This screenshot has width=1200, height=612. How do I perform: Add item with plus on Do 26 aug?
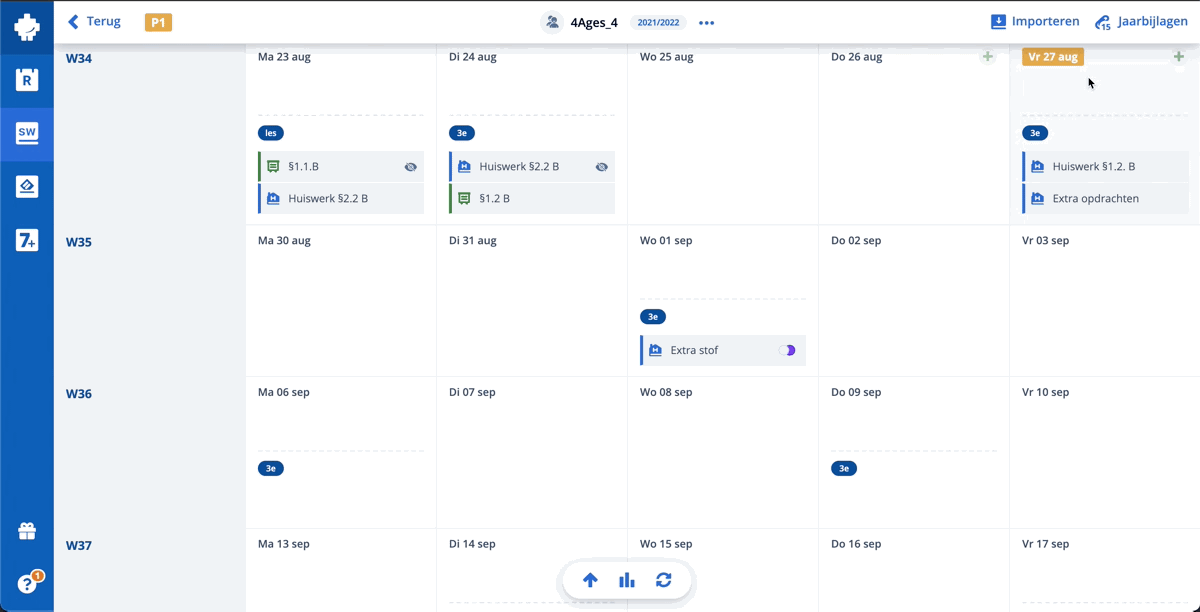point(987,57)
